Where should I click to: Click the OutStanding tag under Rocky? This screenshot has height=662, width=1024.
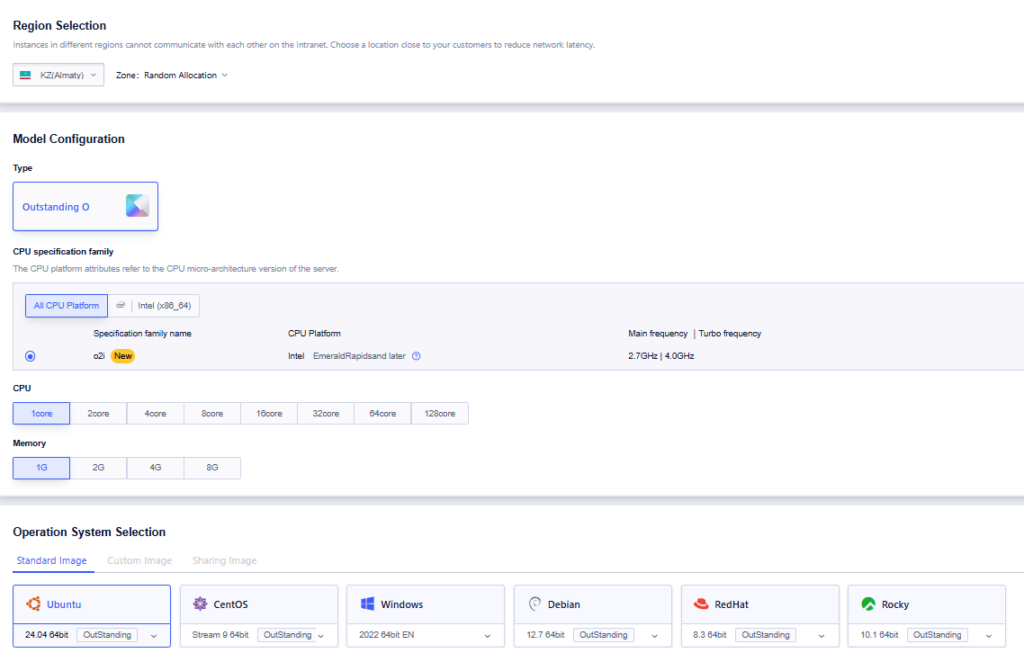[937, 635]
